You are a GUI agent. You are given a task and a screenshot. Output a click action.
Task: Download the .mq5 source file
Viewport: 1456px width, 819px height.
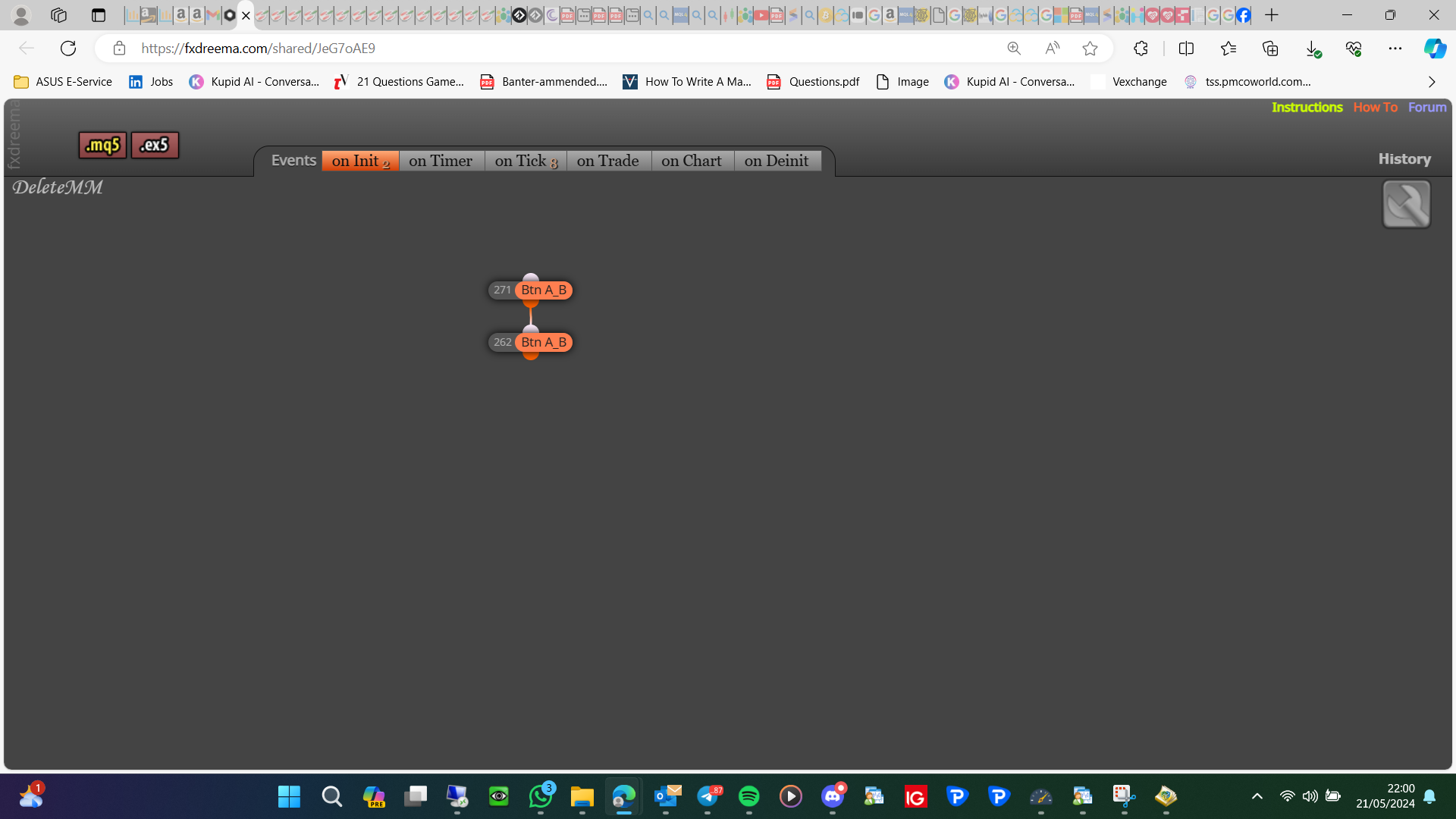click(x=102, y=145)
